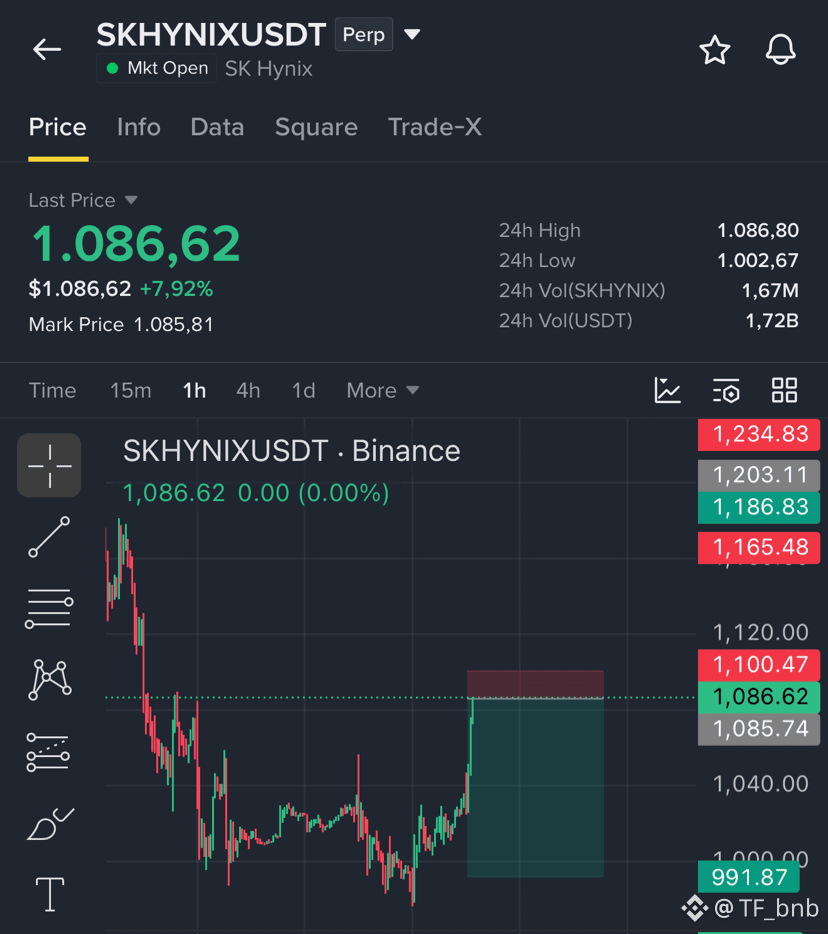Tap the green 1,186.83 price label
828x934 pixels.
pyautogui.click(x=759, y=508)
